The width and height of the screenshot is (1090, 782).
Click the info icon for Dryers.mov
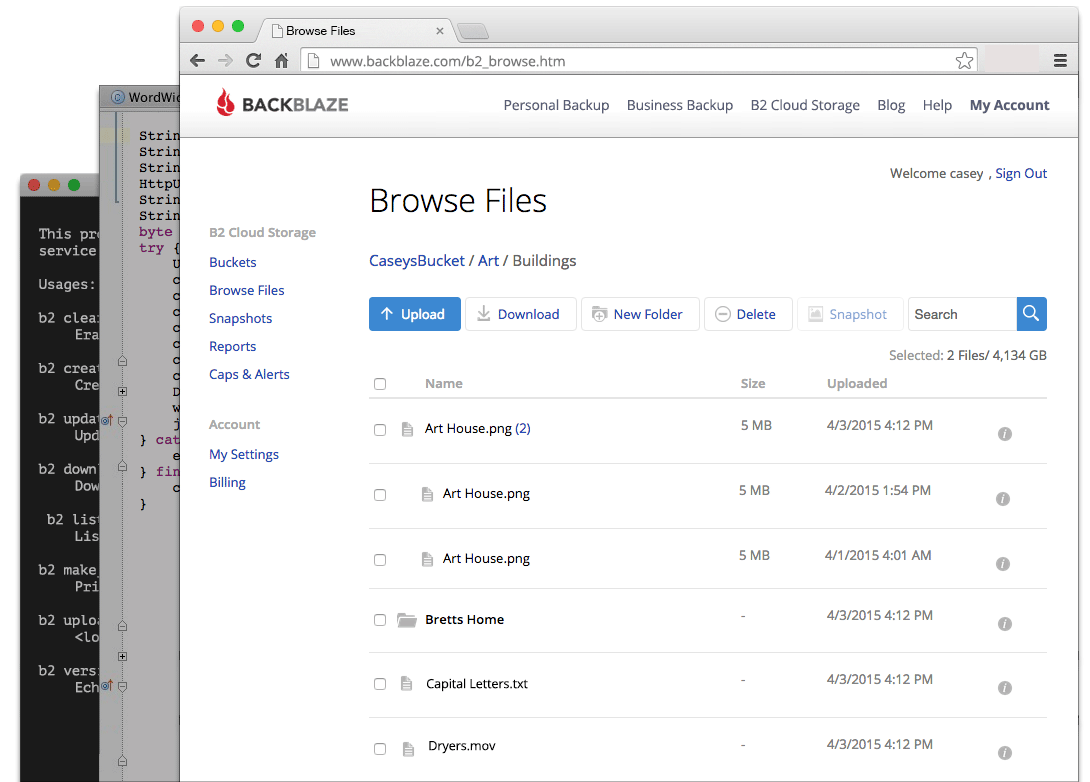pyautogui.click(x=1005, y=753)
